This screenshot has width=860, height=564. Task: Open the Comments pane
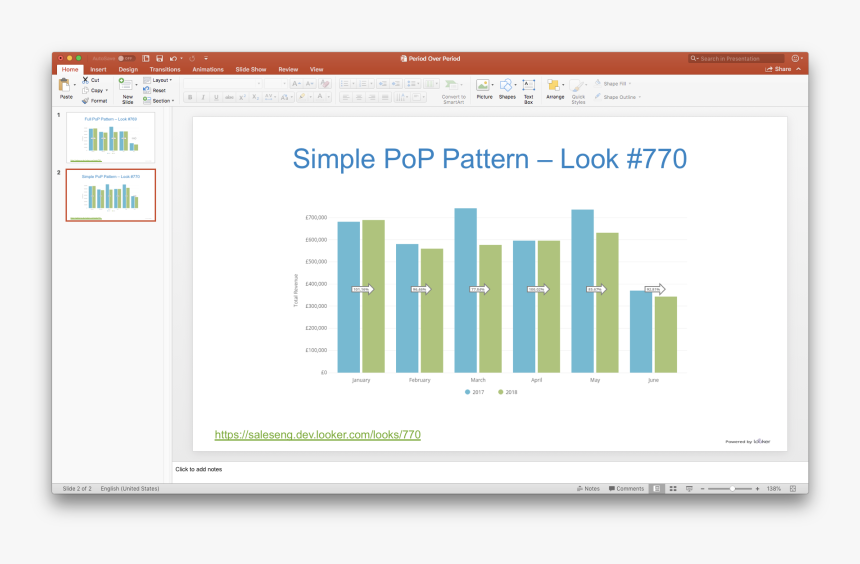coord(626,488)
